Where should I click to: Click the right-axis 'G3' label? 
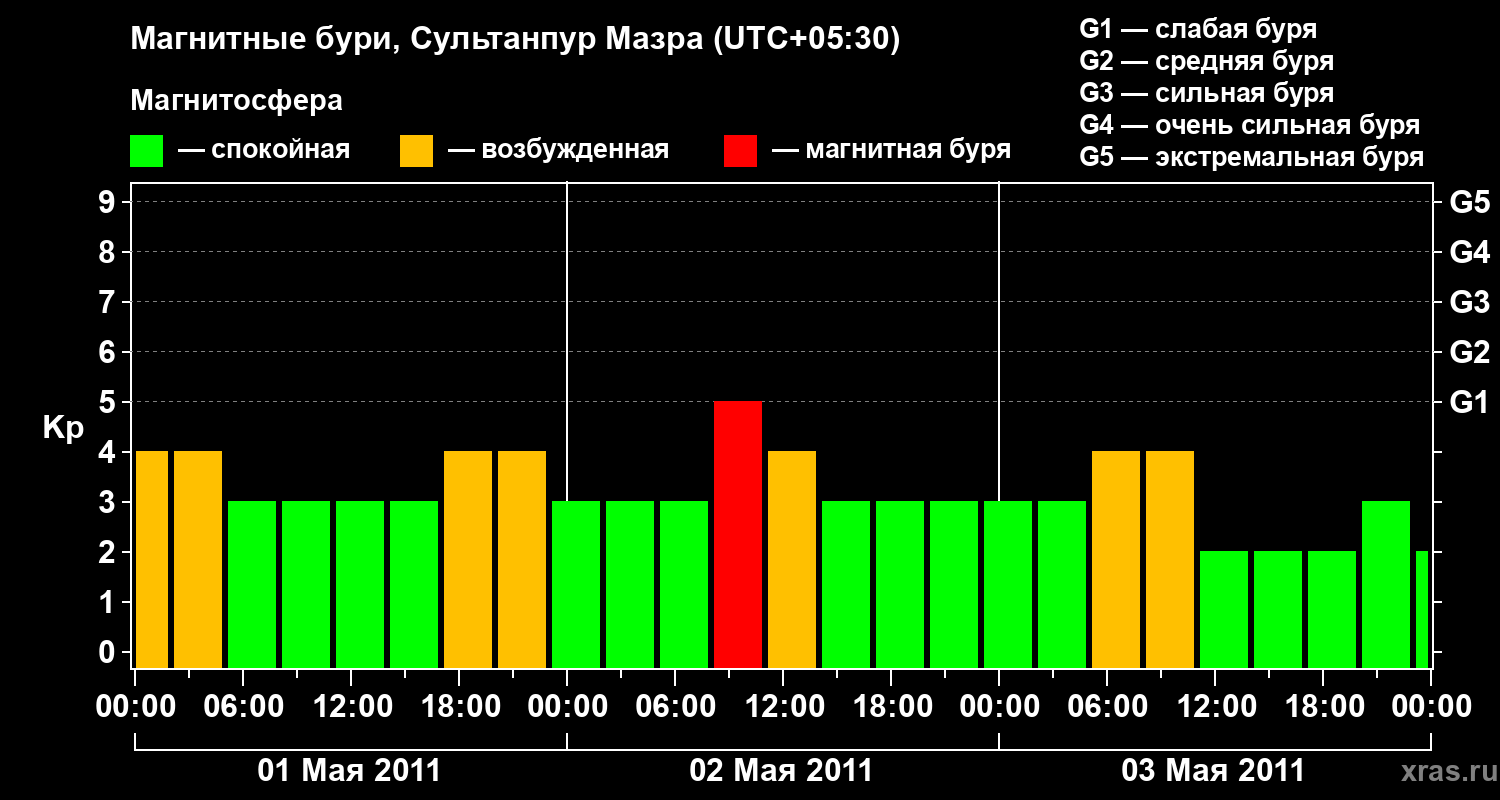click(1469, 302)
